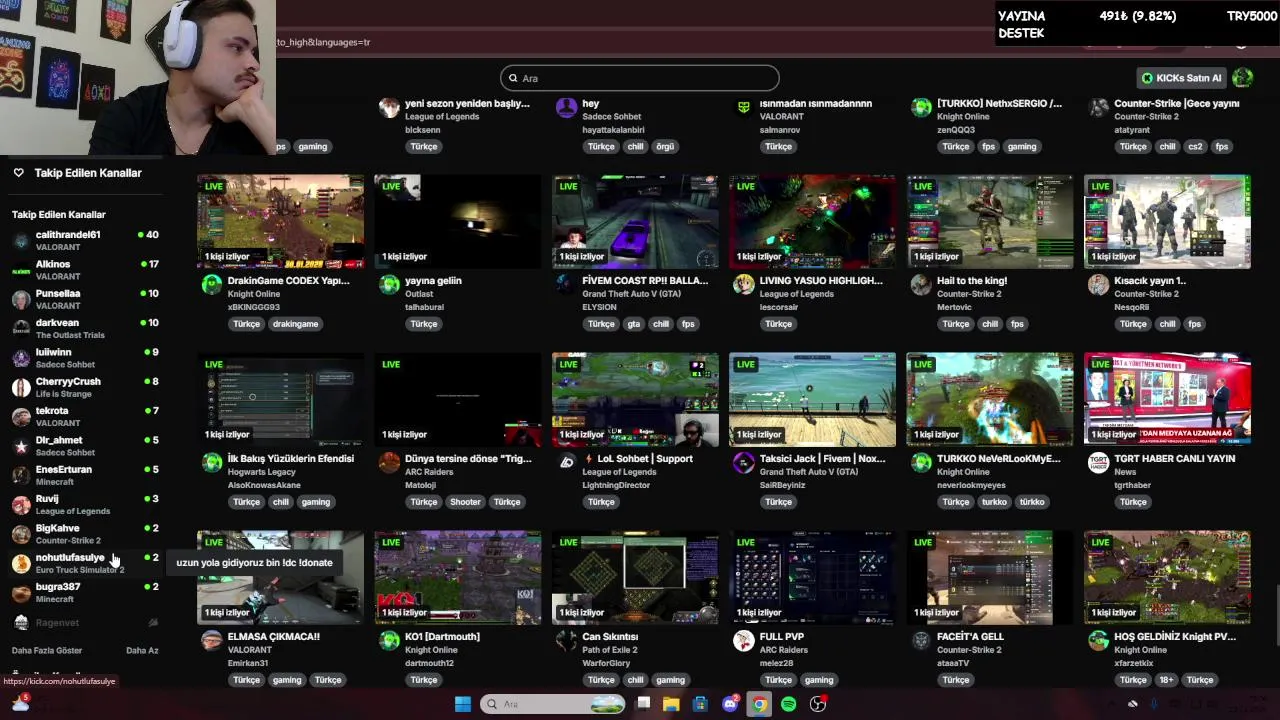Viewport: 1280px width, 720px height.
Task: Open avatar for 'HOŞ GELDİNİZ Knight PV...'
Action: (x=1098, y=640)
